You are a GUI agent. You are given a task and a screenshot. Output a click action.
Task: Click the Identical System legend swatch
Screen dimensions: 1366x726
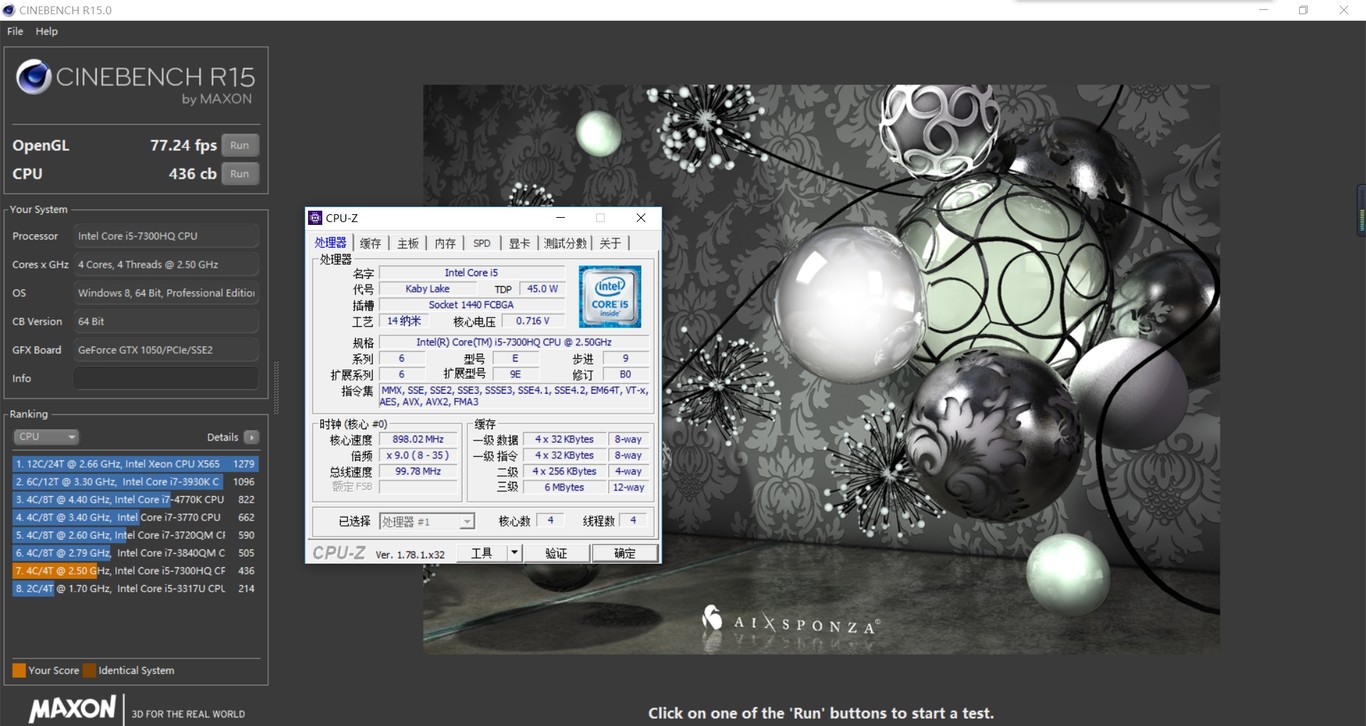[x=89, y=670]
